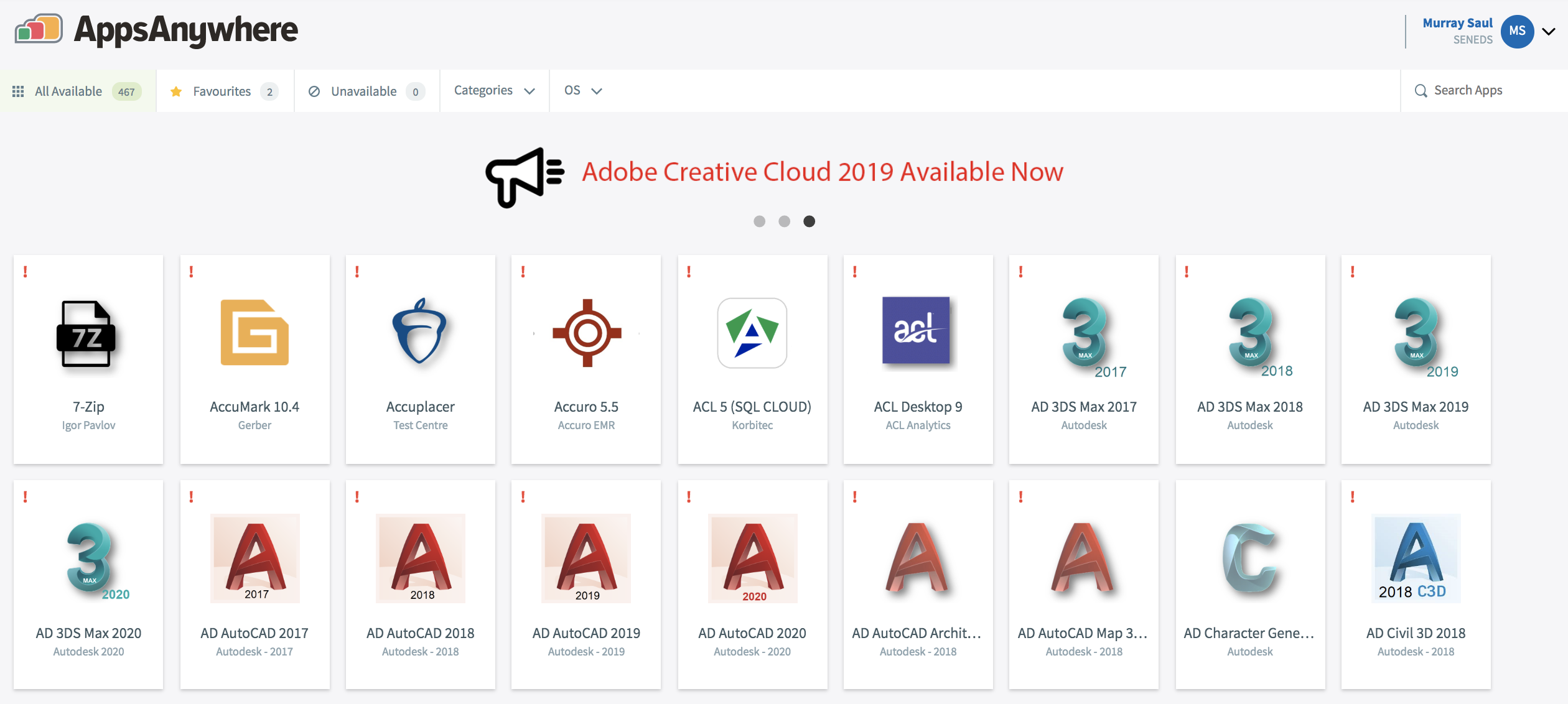Open ACL 5 (SQL CLOUD) app icon

coord(752,333)
